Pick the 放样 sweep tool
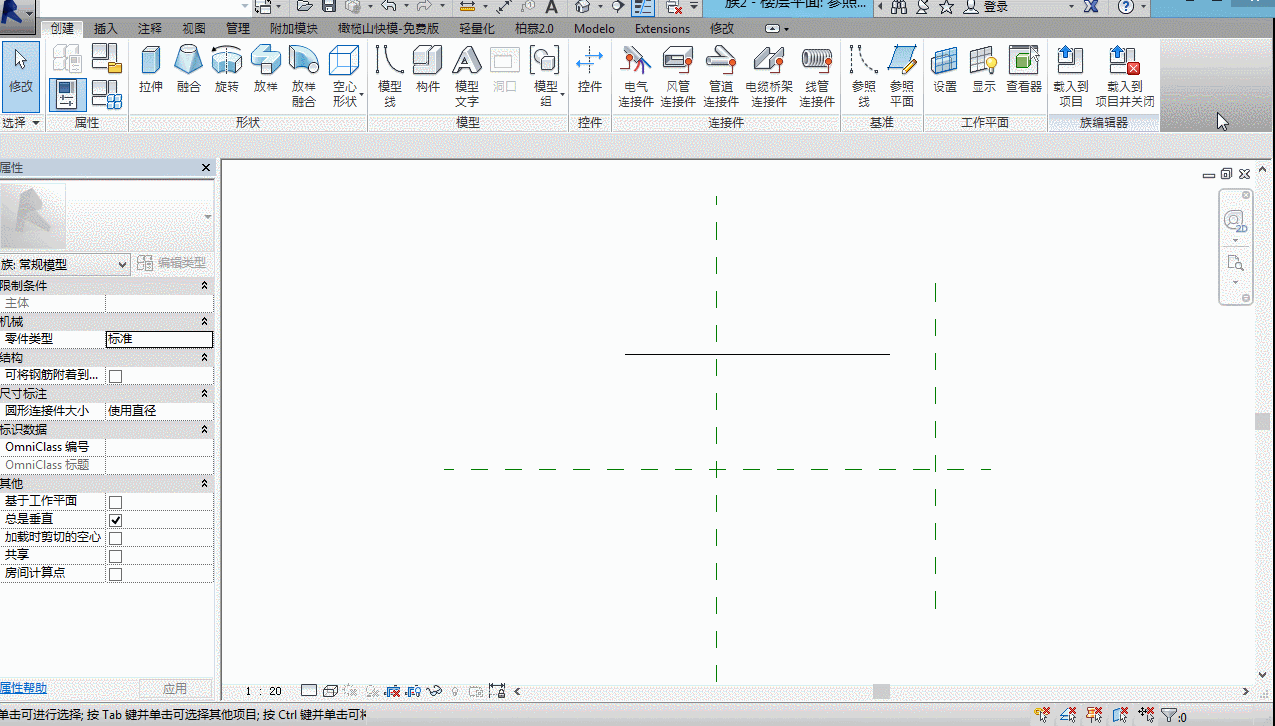Image resolution: width=1275 pixels, height=726 pixels. 265,69
